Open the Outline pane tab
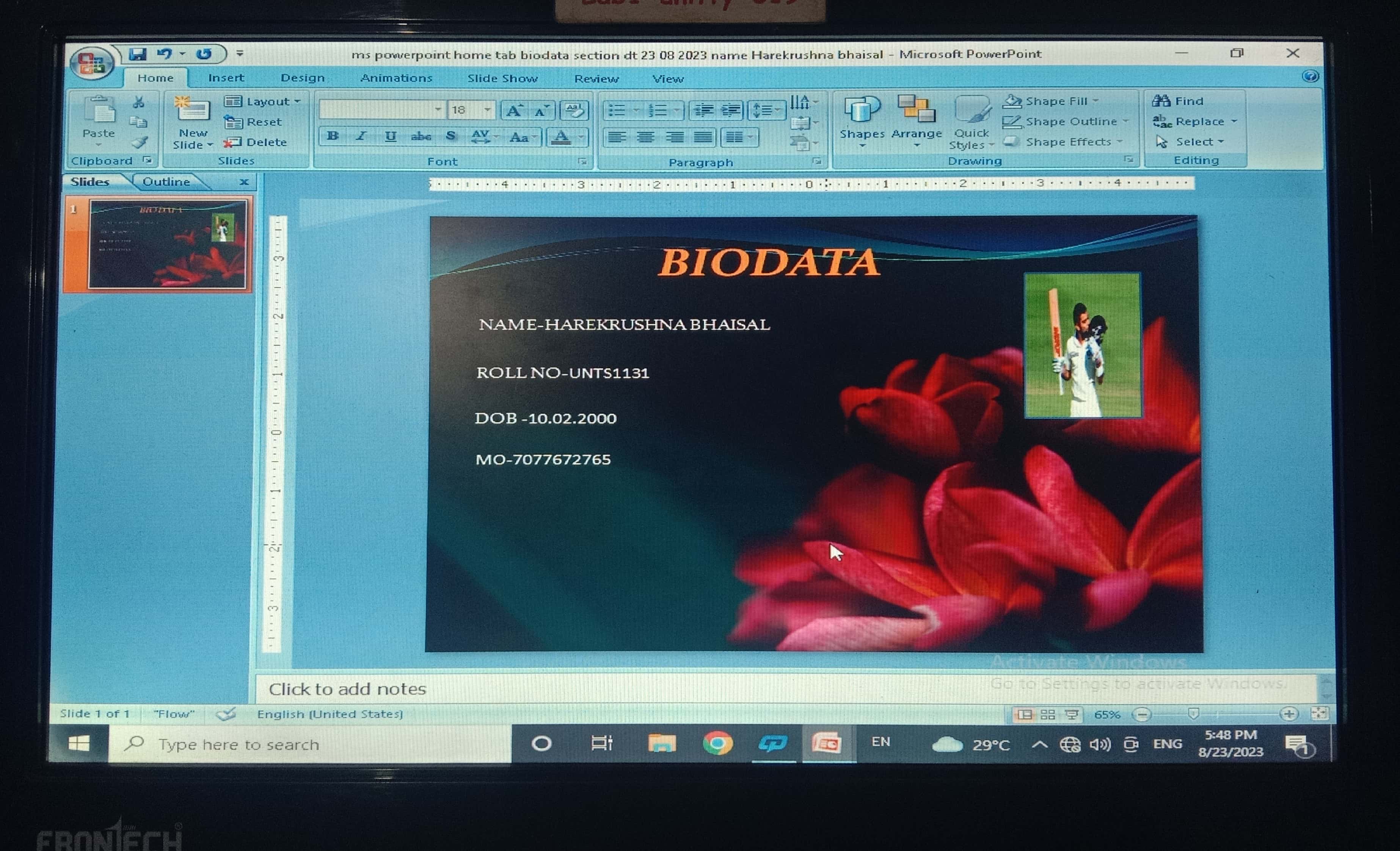 (166, 182)
